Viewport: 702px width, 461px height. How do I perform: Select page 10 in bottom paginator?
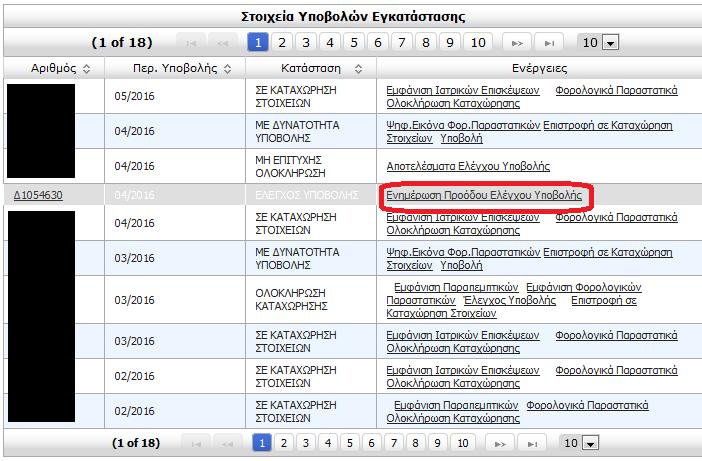point(463,443)
